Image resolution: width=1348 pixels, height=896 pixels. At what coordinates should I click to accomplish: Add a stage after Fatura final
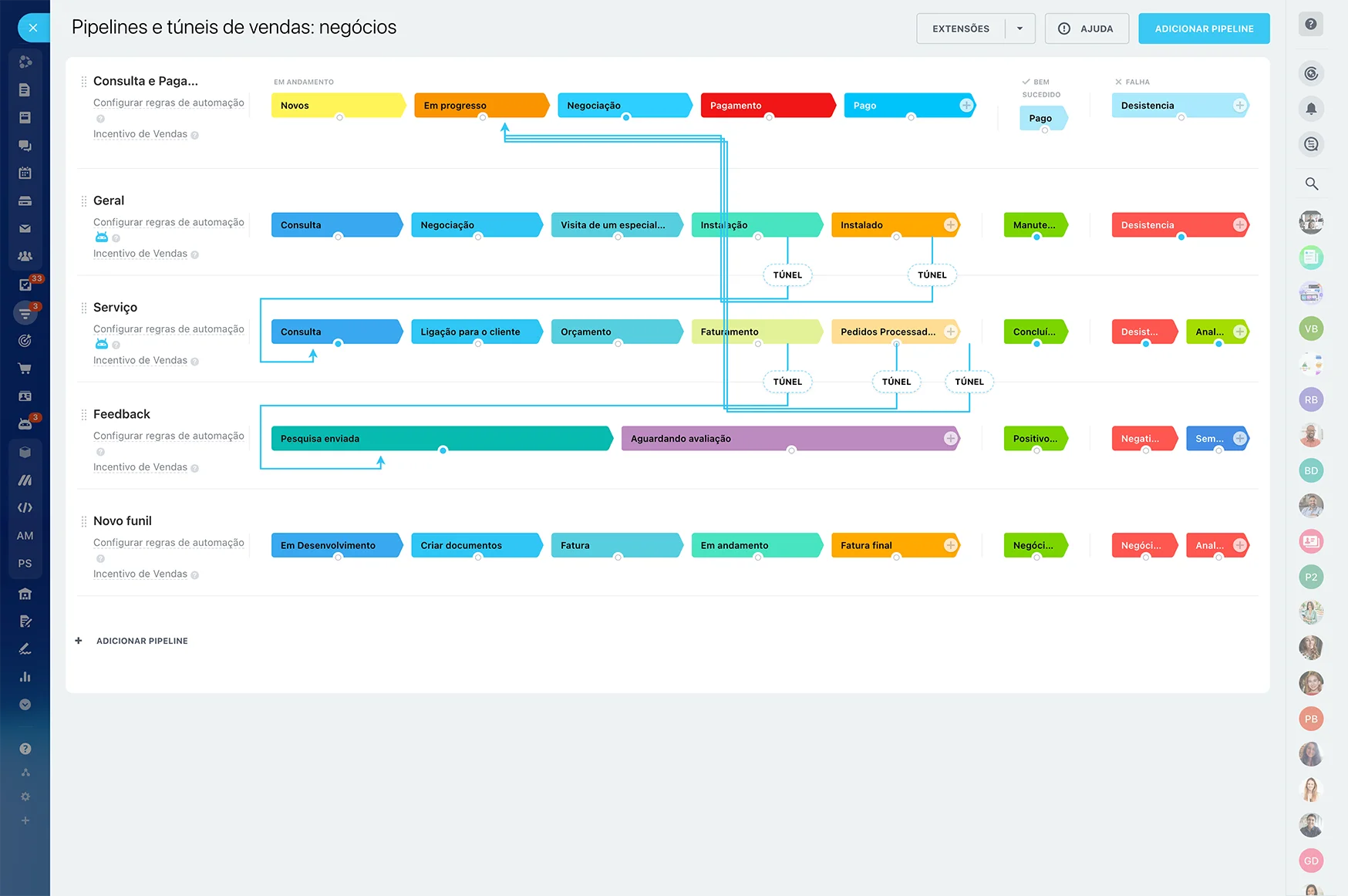point(951,545)
